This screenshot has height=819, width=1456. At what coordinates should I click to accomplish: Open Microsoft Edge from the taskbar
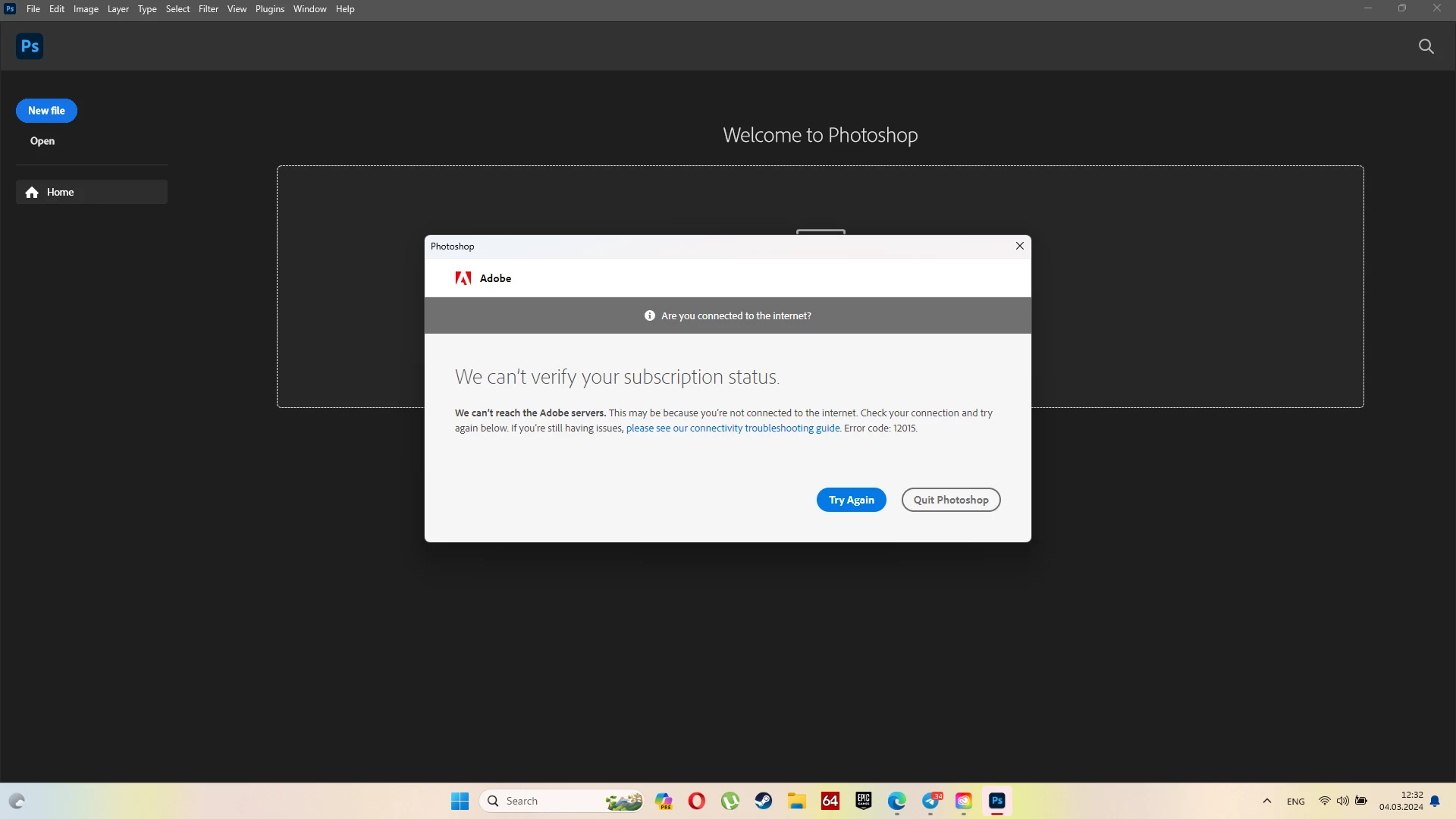[896, 801]
